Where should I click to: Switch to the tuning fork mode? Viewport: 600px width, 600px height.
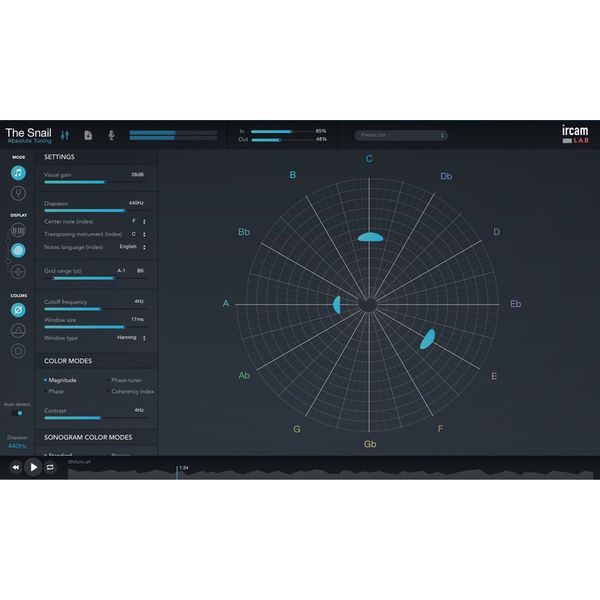[19, 193]
